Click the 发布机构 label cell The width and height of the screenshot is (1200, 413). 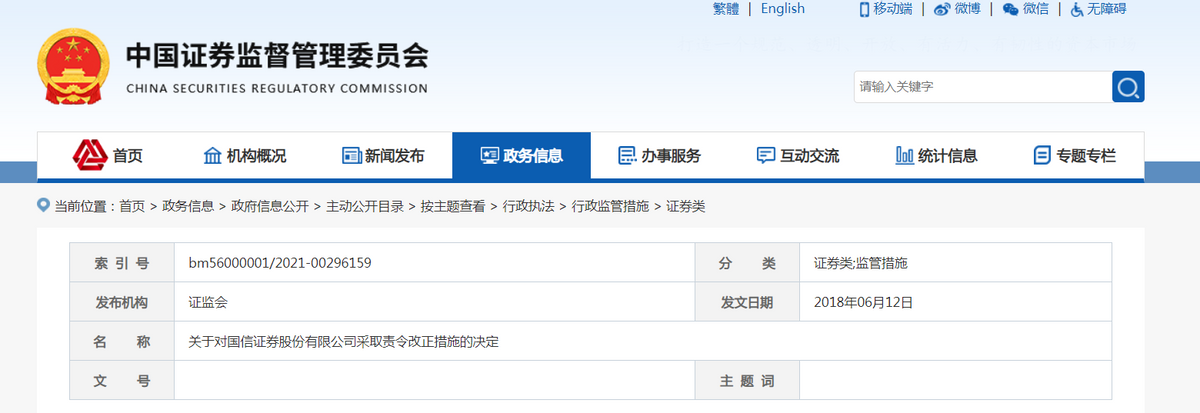pyautogui.click(x=122, y=302)
